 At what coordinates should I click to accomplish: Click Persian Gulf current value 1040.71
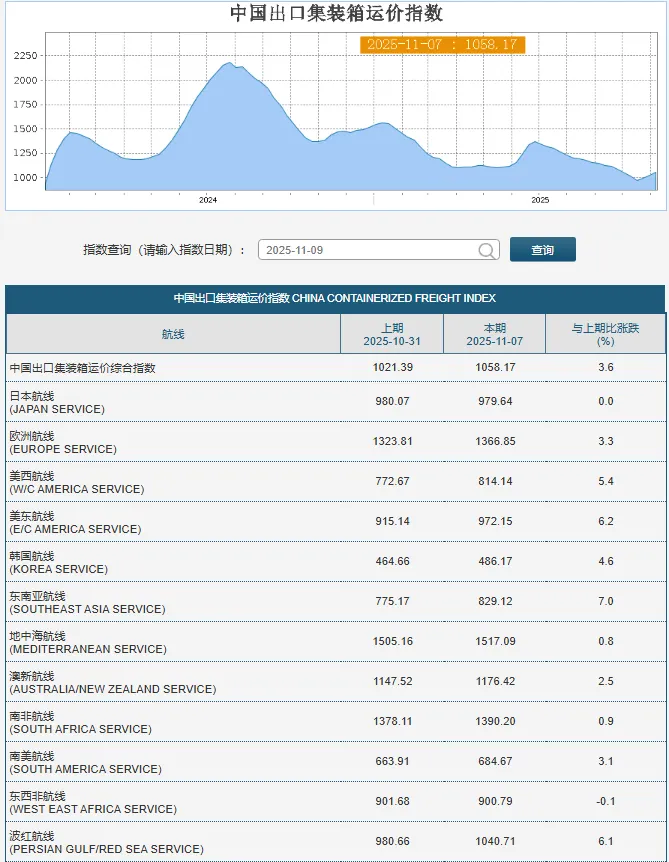[x=495, y=842]
